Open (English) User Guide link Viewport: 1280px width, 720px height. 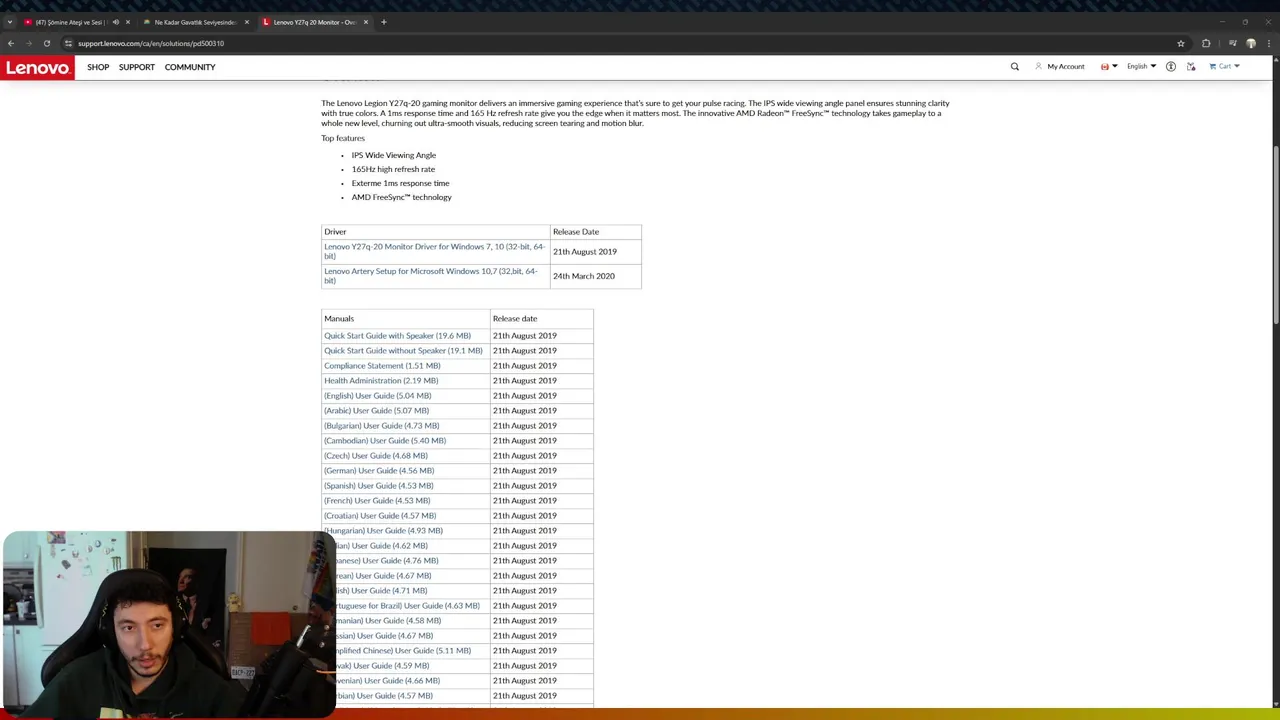(x=378, y=396)
